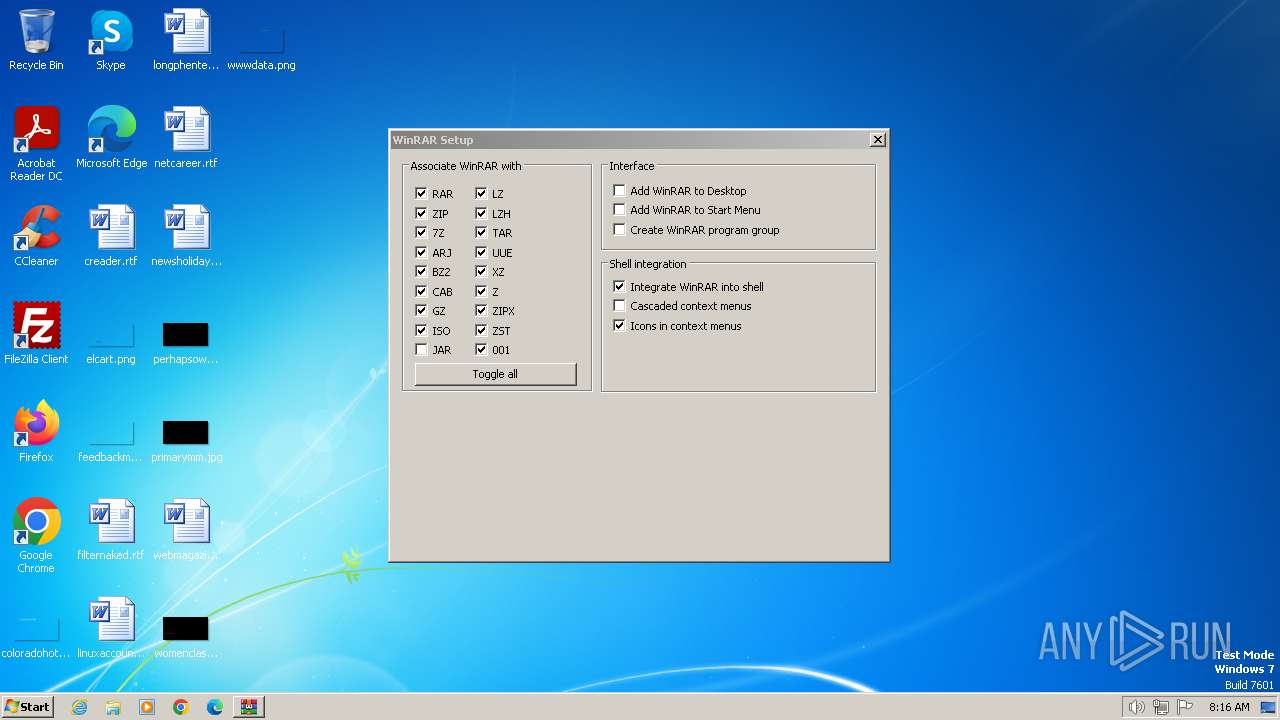Enable Create WinRAR program group

pos(619,230)
